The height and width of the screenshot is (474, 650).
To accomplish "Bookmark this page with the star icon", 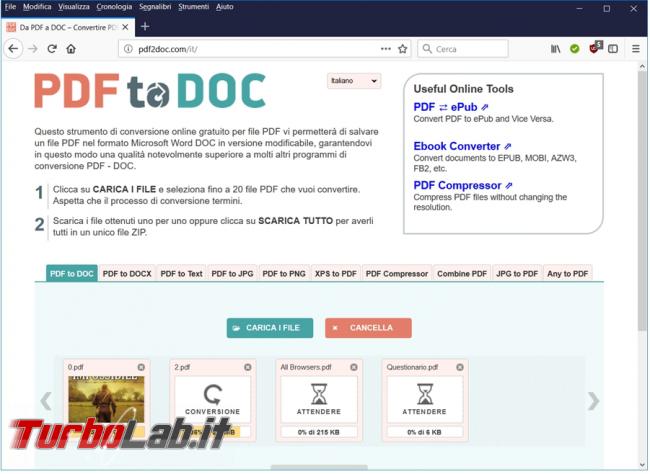I will click(x=402, y=49).
